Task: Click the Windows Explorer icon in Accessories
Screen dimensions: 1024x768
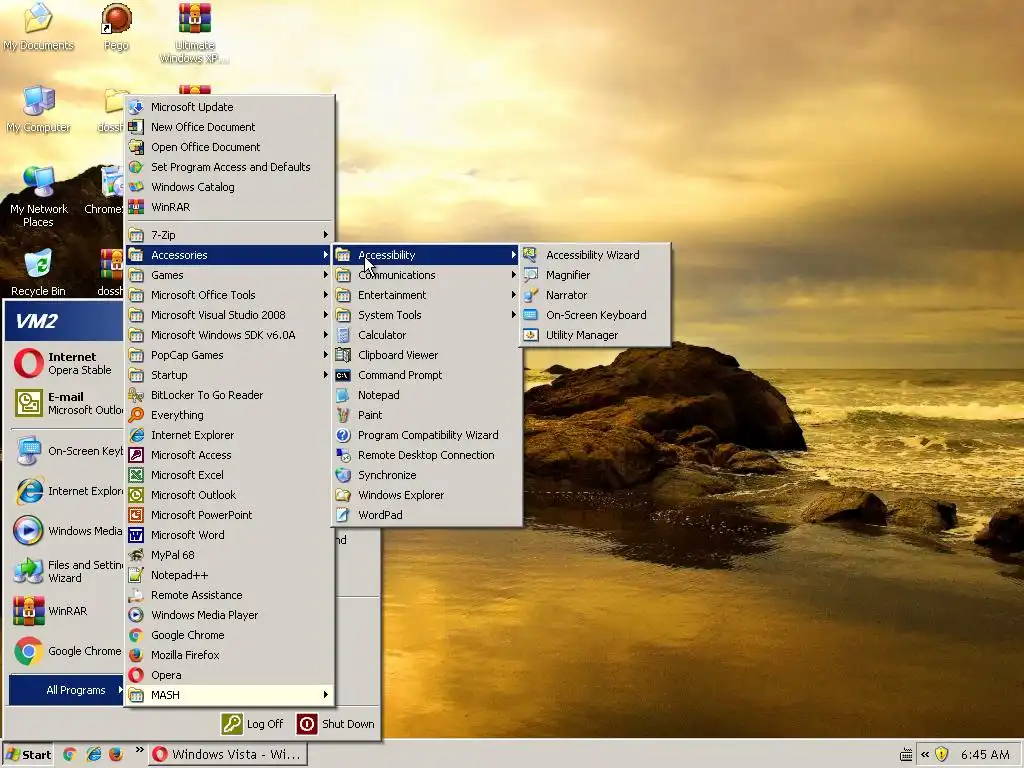Action: coord(343,495)
